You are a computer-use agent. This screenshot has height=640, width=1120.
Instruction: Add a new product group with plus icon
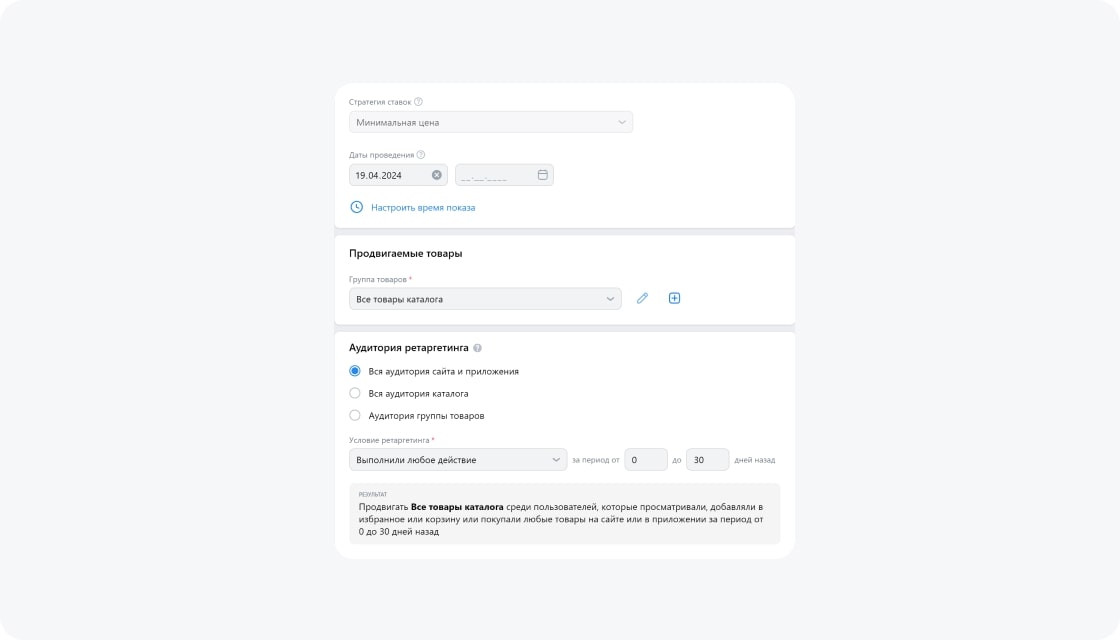674,299
